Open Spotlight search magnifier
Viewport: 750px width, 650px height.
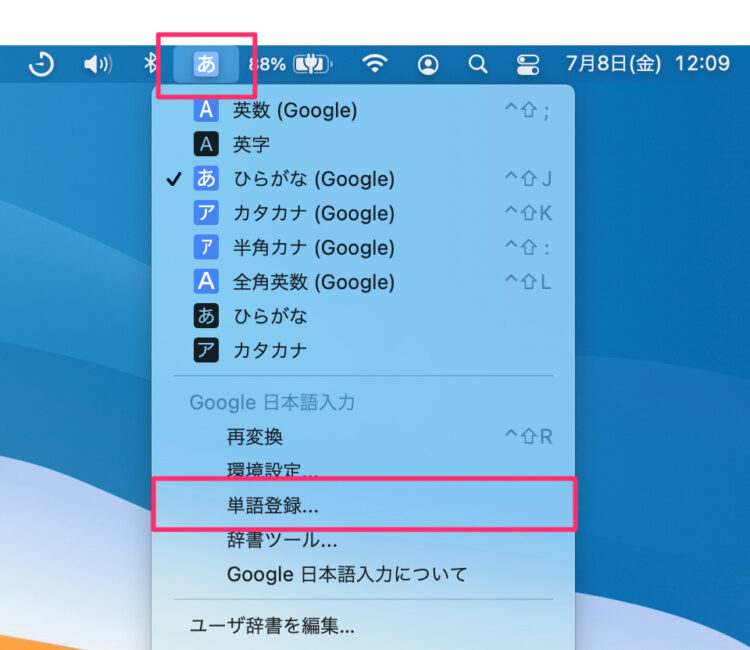477,64
